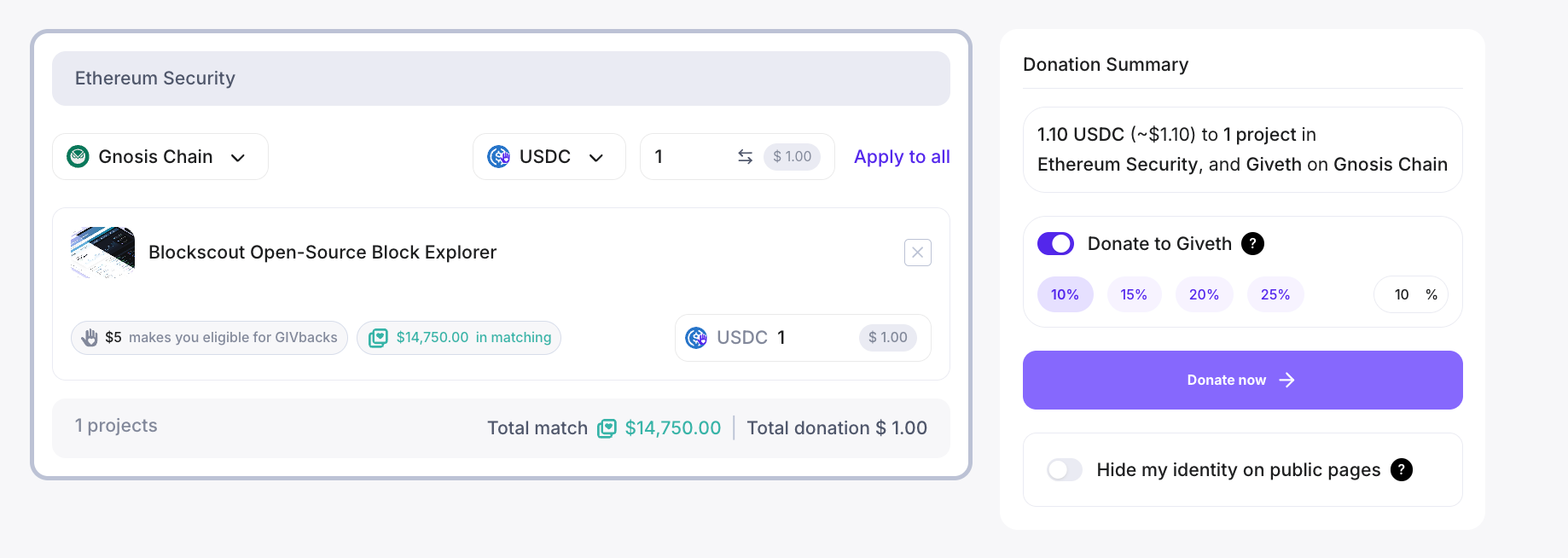Remove Blockscout project with X icon
This screenshot has width=1568, height=558.
click(917, 253)
